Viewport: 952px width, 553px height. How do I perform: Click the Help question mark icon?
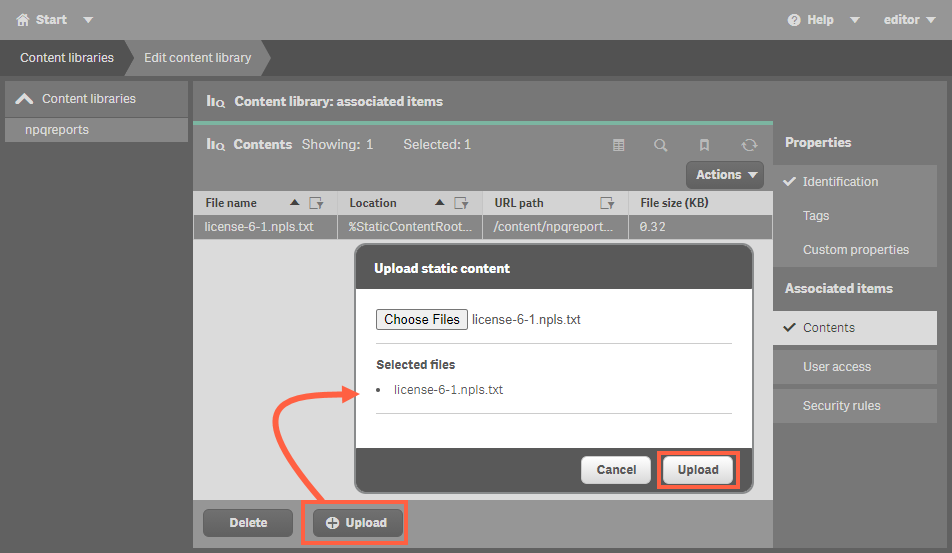[794, 20]
